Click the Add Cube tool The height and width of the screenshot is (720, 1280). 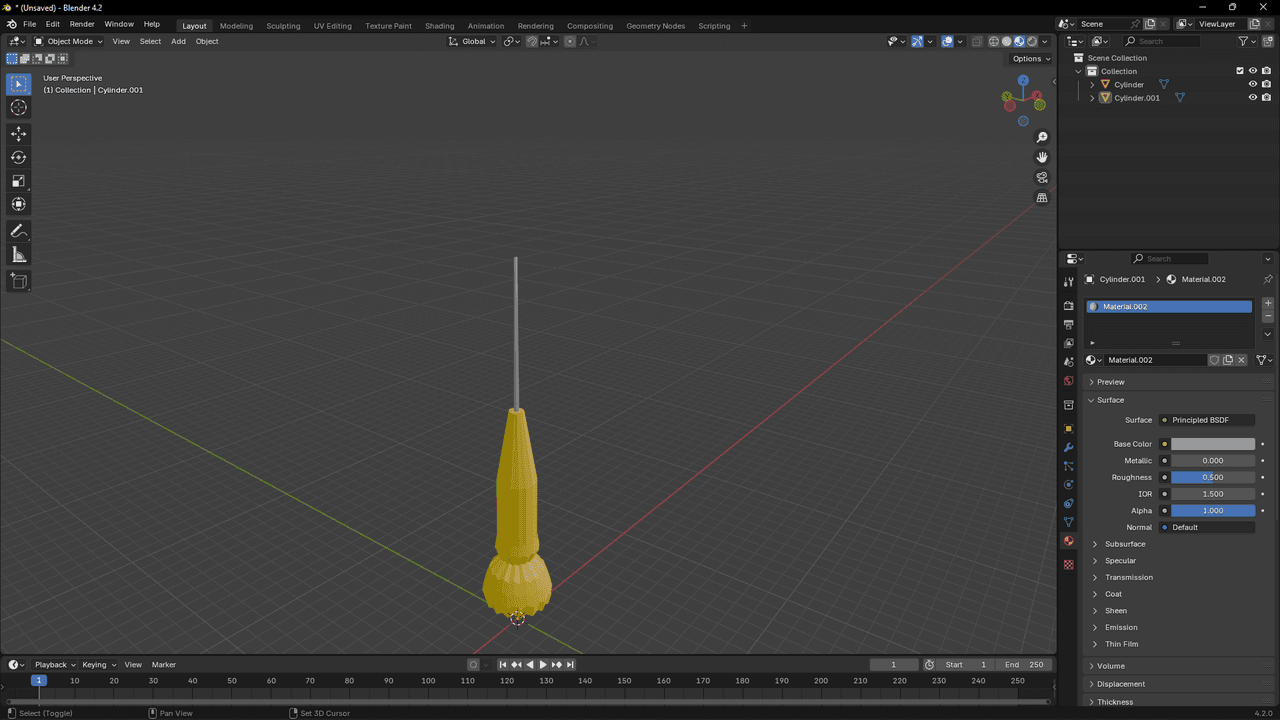(18, 281)
